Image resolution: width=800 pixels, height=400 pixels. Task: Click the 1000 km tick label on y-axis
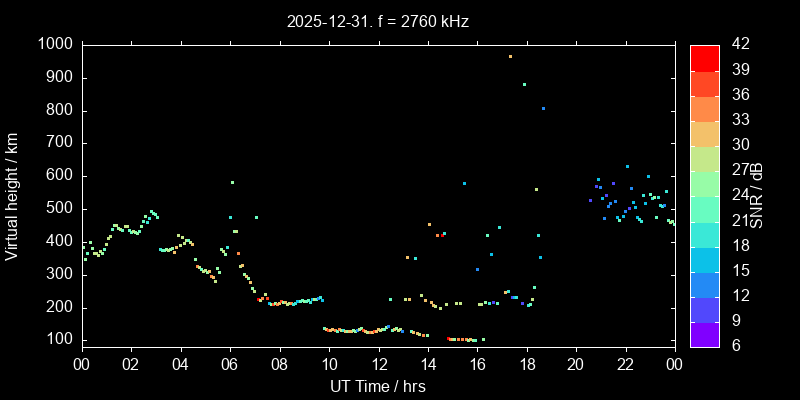click(x=55, y=44)
